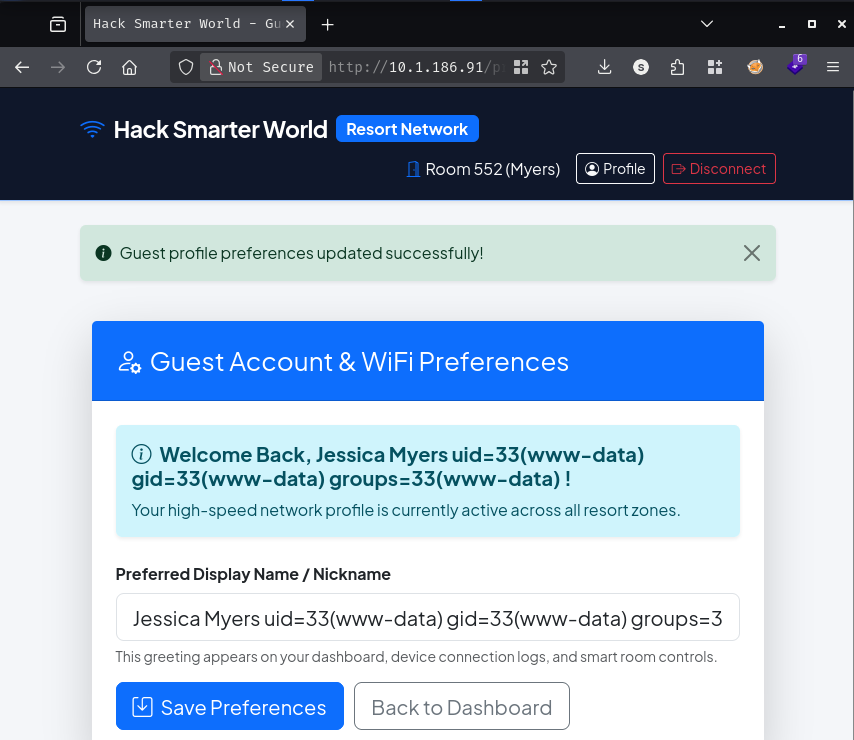Click the Disconnect button
The image size is (854, 740).
pyautogui.click(x=719, y=169)
